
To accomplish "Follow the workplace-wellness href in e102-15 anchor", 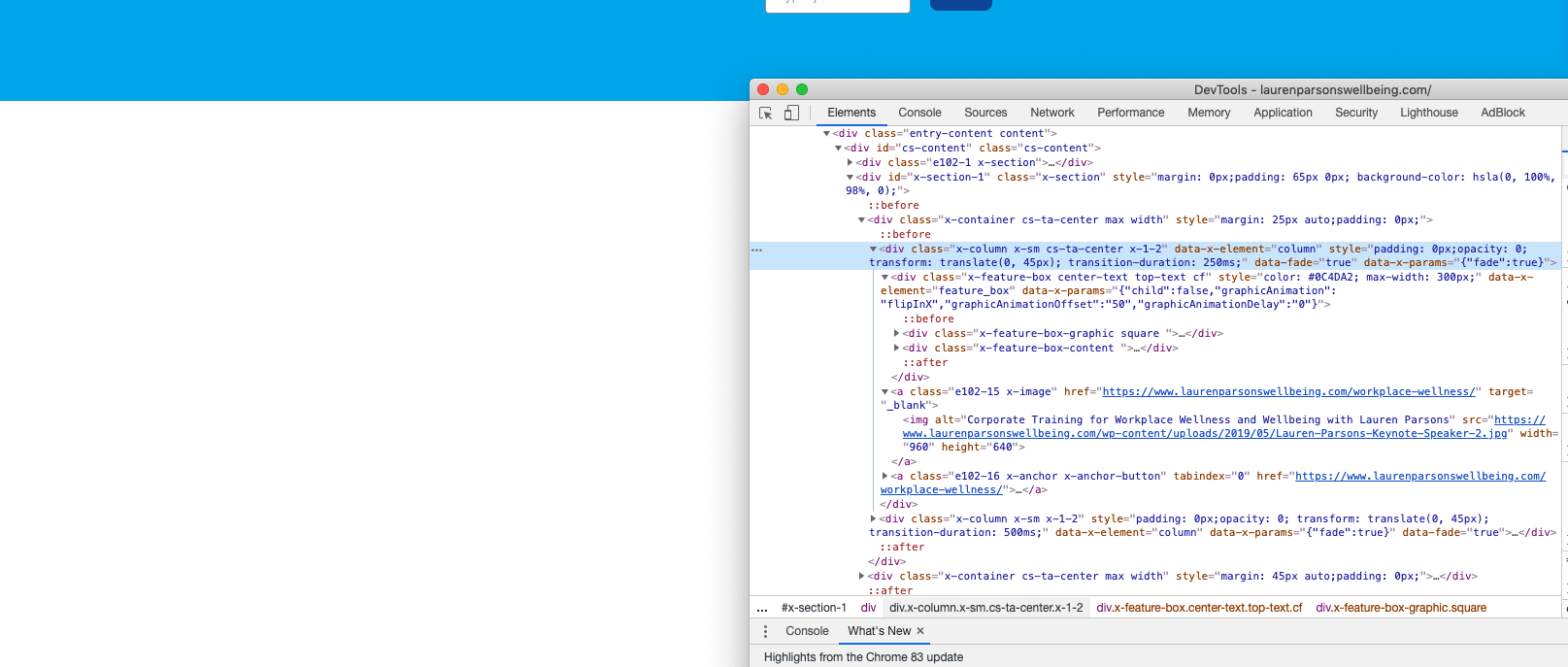I will click(1288, 392).
